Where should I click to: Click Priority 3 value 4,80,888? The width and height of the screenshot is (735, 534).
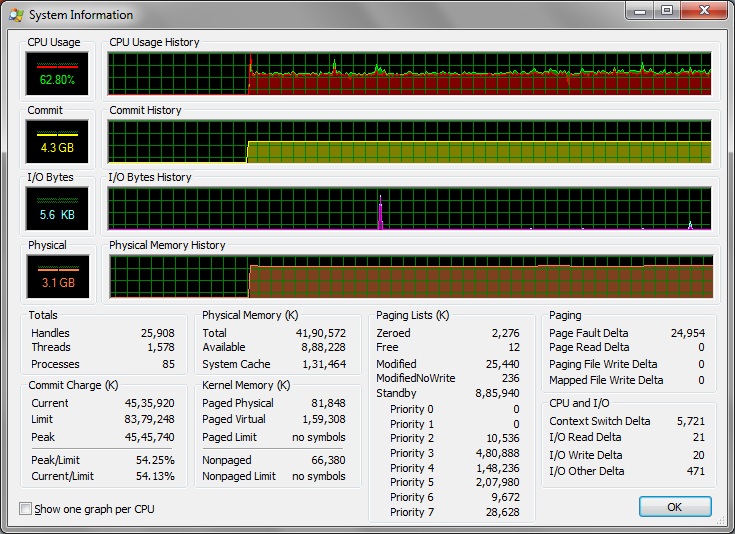(497, 453)
